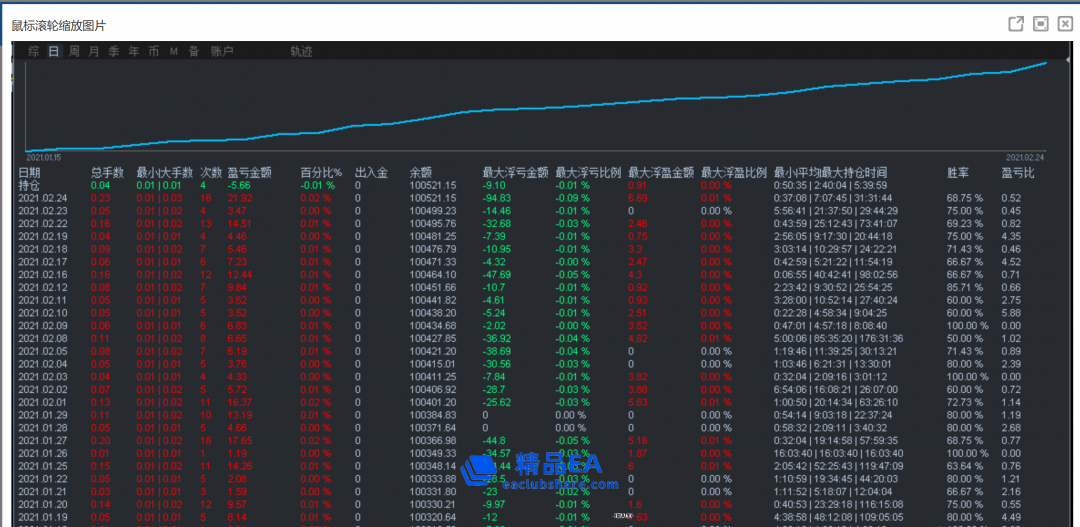Click the 日期 column header

30,173
